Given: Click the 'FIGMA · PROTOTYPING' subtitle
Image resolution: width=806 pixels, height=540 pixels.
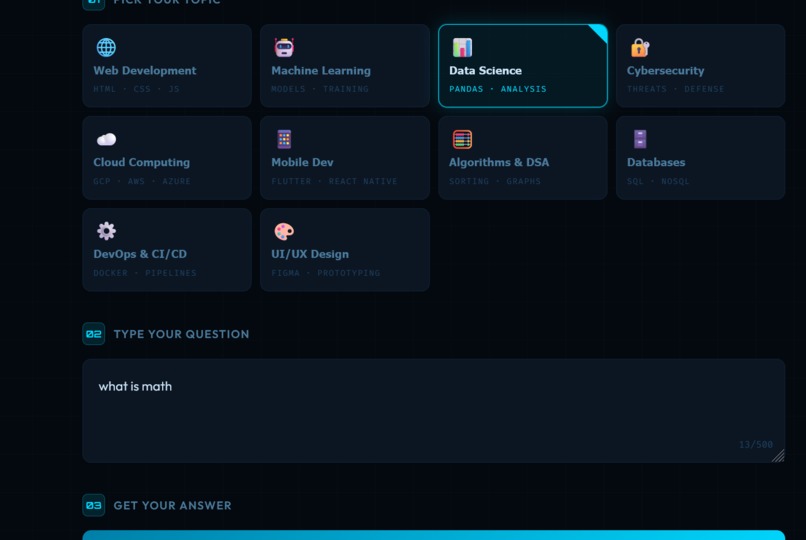Looking at the screenshot, I should coord(325,273).
